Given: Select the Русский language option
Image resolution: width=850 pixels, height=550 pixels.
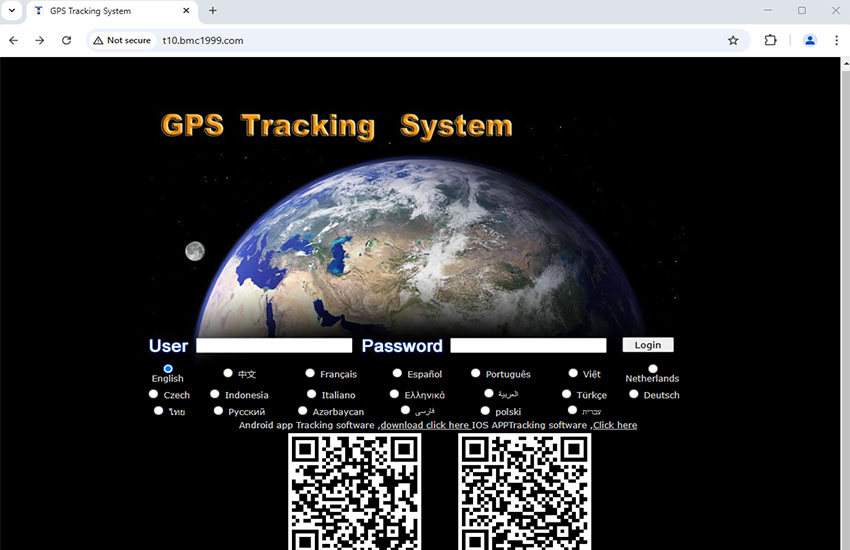Looking at the screenshot, I should point(218,411).
